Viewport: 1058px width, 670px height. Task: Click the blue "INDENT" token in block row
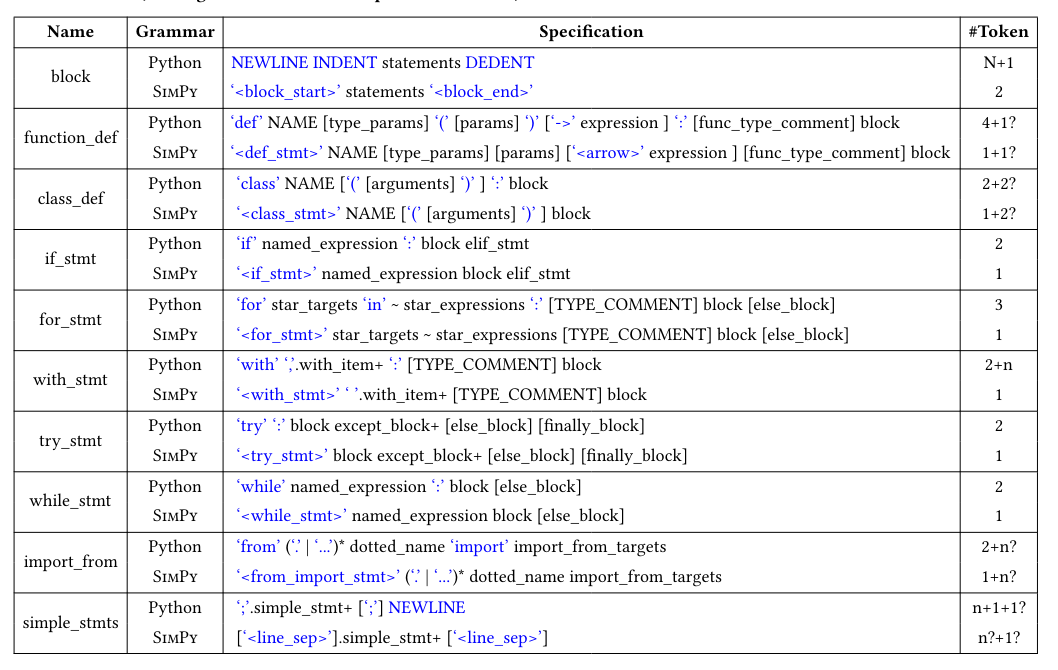pyautogui.click(x=344, y=63)
